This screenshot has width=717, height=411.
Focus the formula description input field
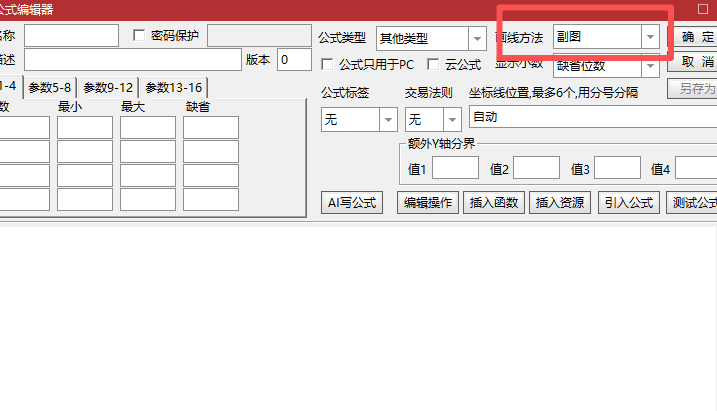133,59
